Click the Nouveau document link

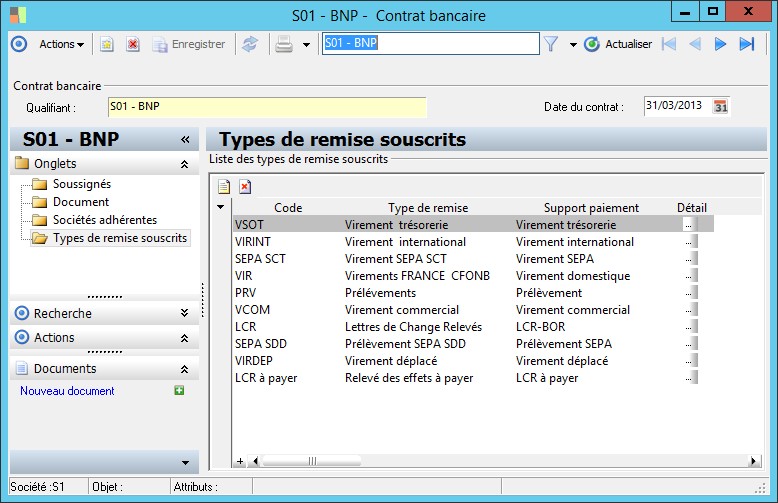[x=67, y=391]
